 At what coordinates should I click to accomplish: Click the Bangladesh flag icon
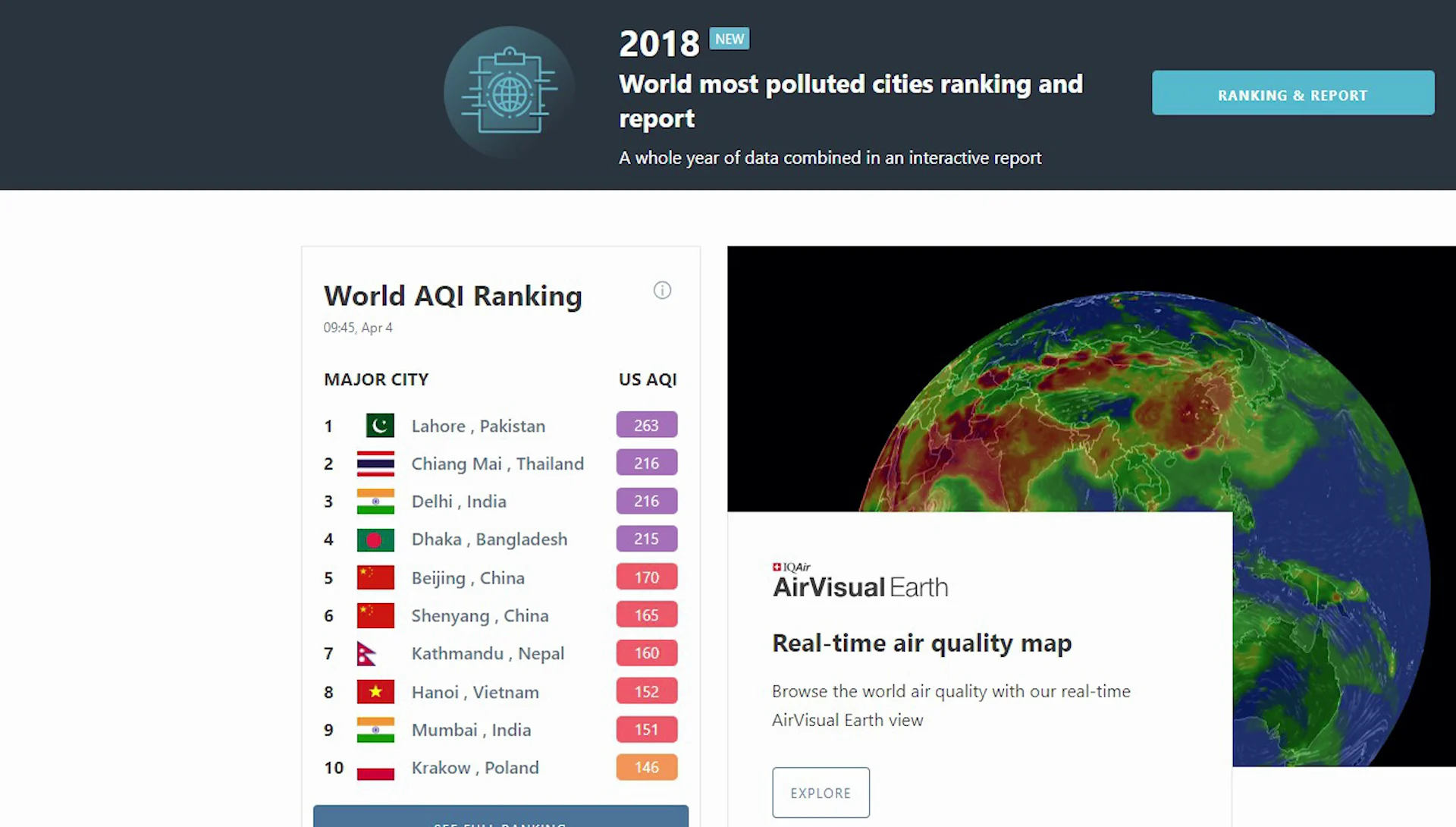point(375,539)
